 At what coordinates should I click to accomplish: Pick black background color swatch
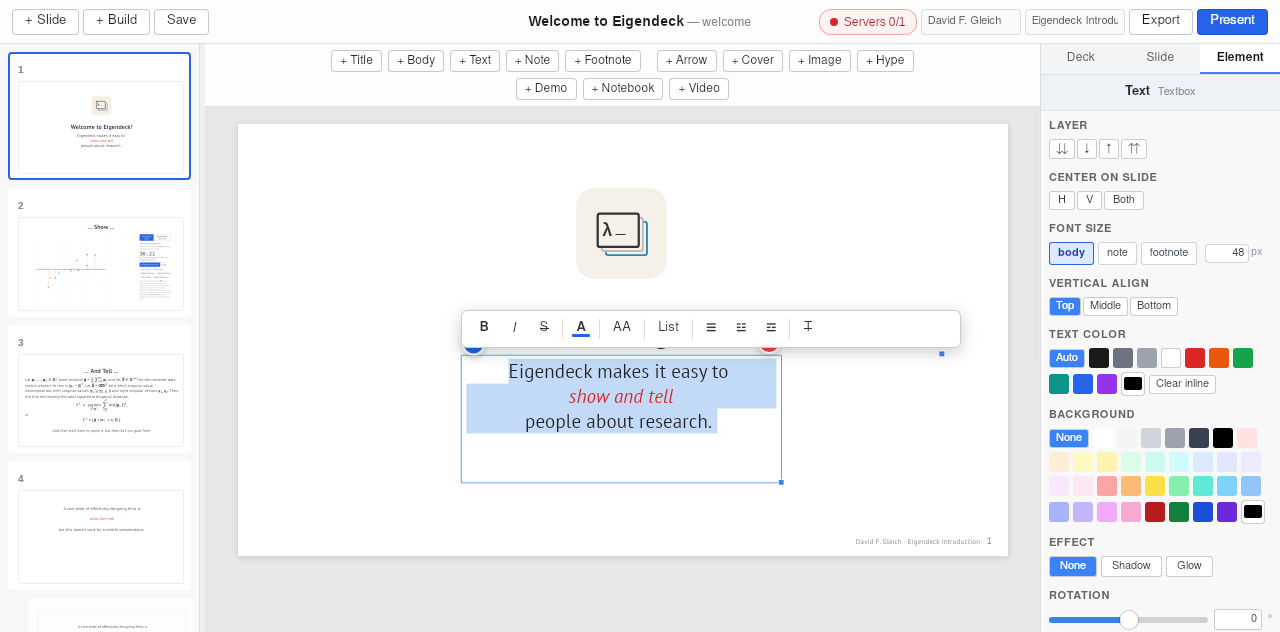pos(1223,438)
